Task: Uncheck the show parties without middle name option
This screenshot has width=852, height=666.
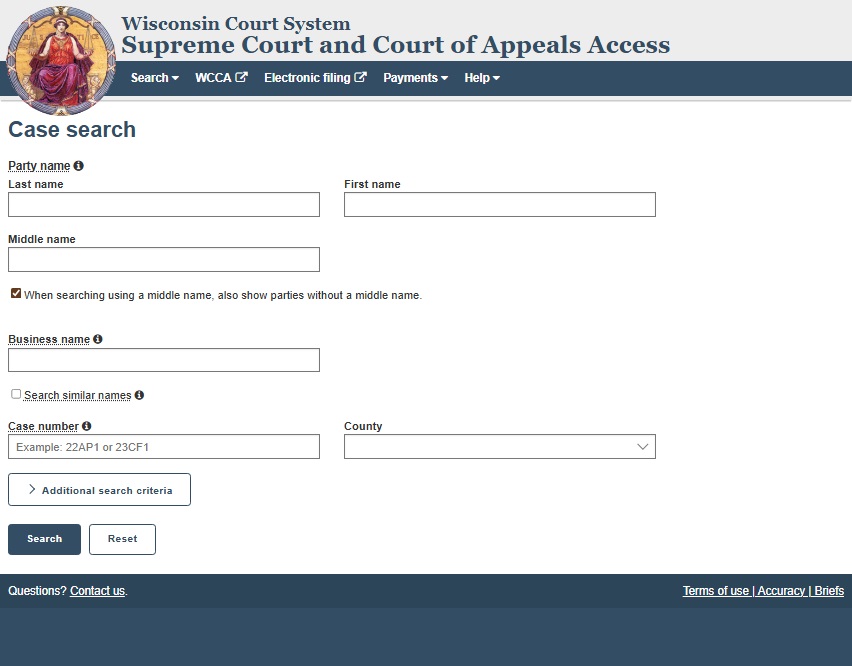Action: point(16,294)
